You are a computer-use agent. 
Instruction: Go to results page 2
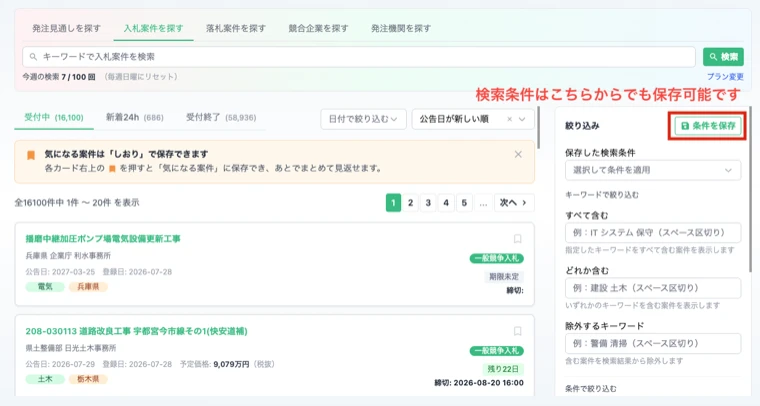[x=411, y=203]
